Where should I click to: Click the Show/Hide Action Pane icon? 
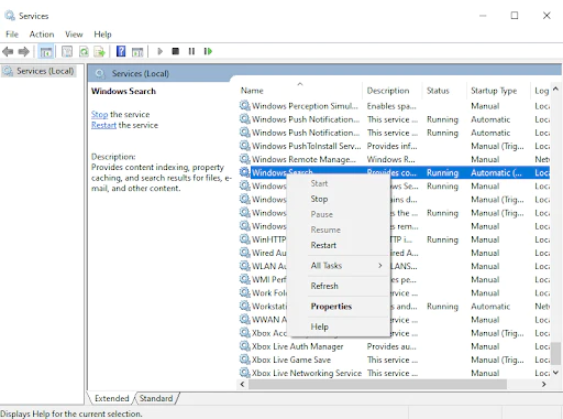137,52
